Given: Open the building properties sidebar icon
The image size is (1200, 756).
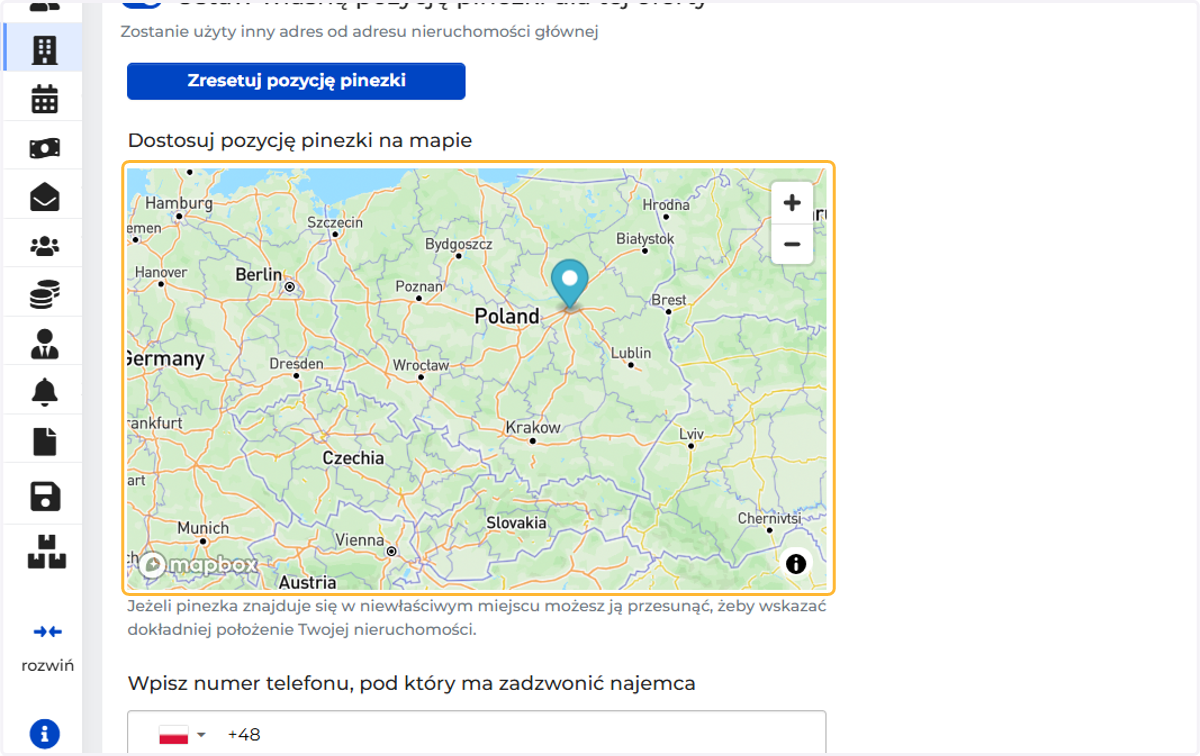Looking at the screenshot, I should tap(44, 50).
